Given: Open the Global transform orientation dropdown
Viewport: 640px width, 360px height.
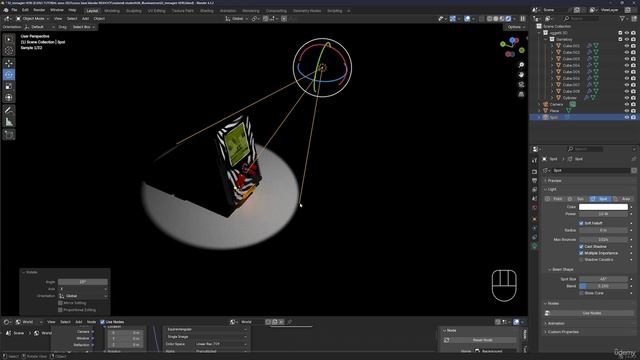Looking at the screenshot, I should pyautogui.click(x=237, y=19).
